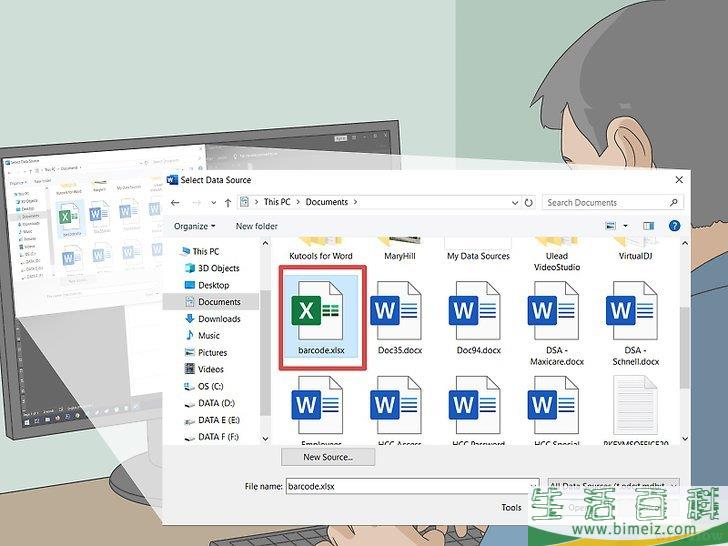Select This PC in navigation tree
The height and width of the screenshot is (546, 728).
pyautogui.click(x=200, y=251)
